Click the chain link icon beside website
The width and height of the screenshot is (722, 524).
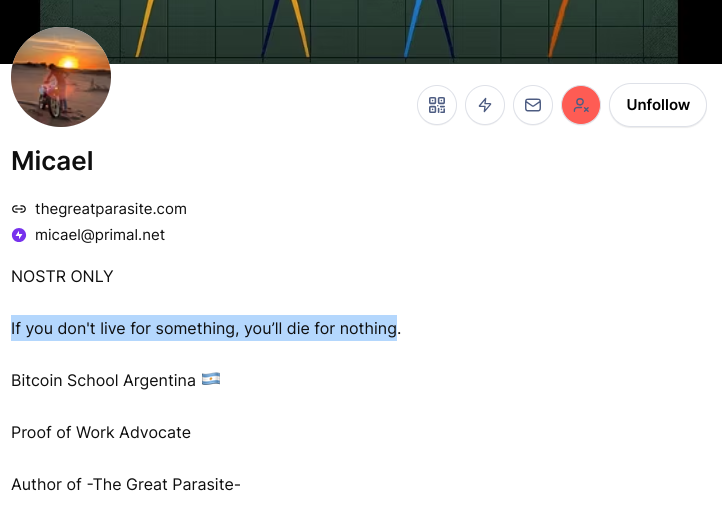click(19, 209)
